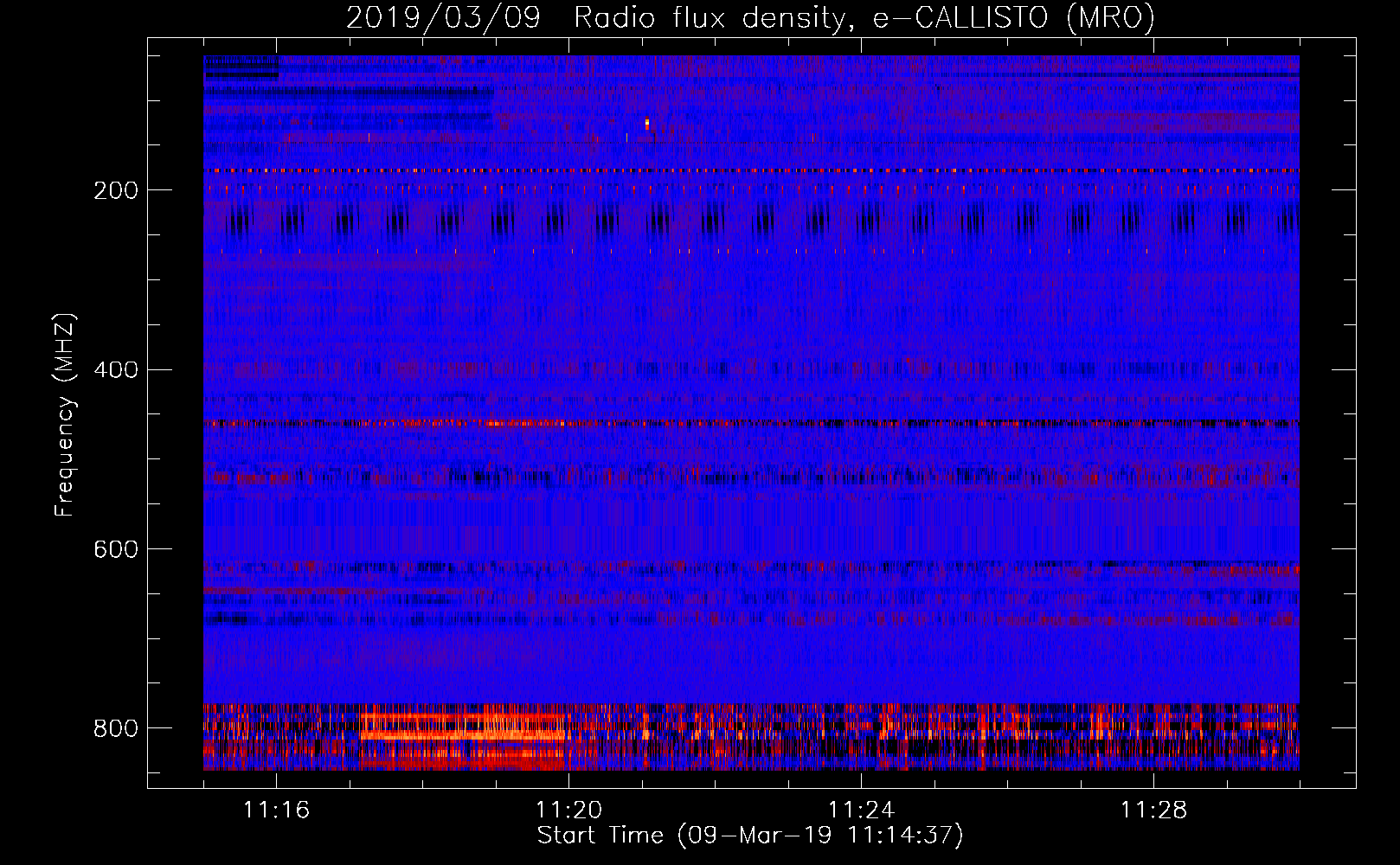1400x865 pixels.
Task: Click the 'Start Time (09-Mar-19 11:14:37)' label
Action: point(750,836)
